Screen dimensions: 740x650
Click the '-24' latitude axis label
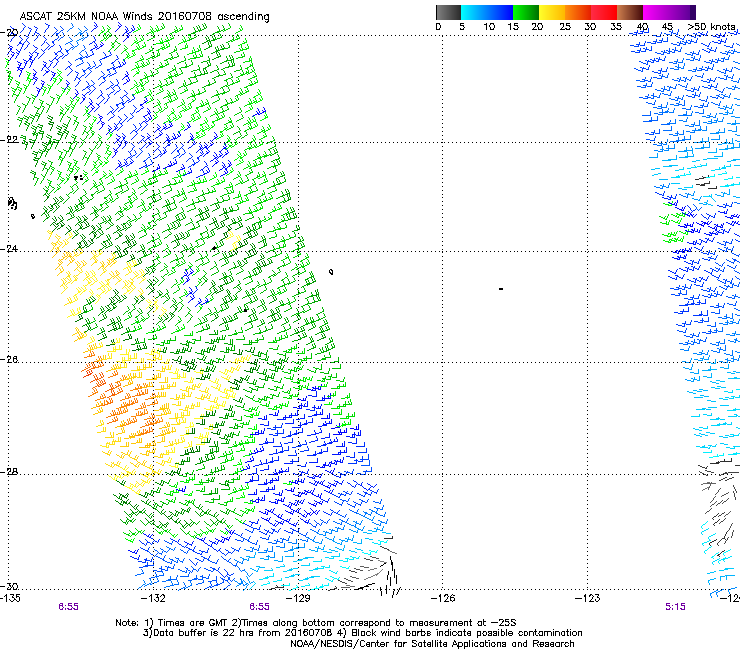click(9, 248)
